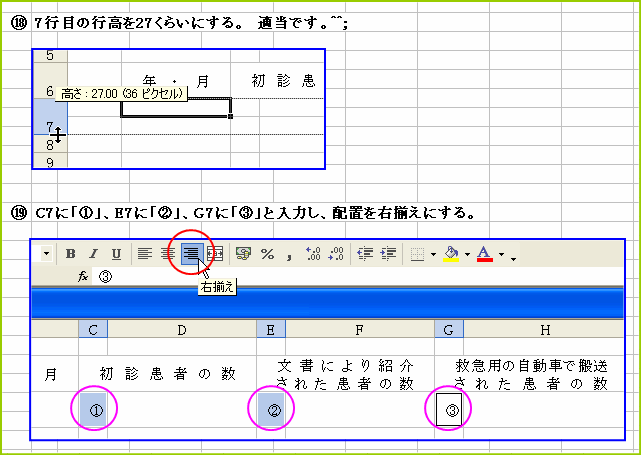The width and height of the screenshot is (641, 455).
Task: Click the increase indent icon
Action: coord(388,254)
